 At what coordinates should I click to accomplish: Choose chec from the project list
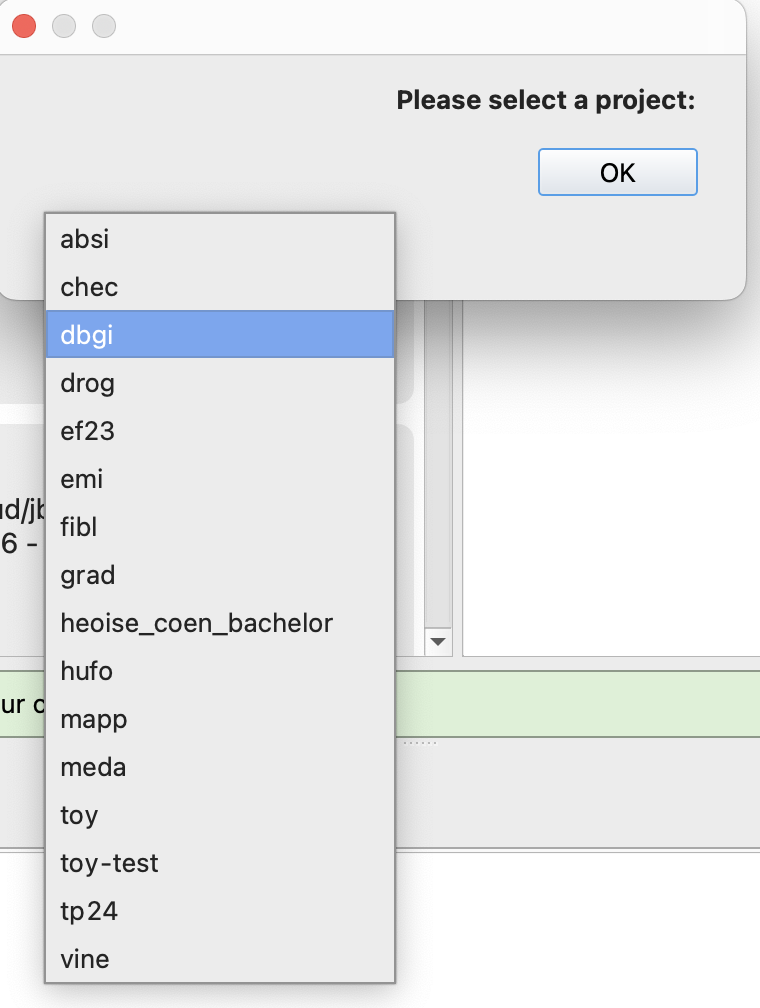(220, 287)
